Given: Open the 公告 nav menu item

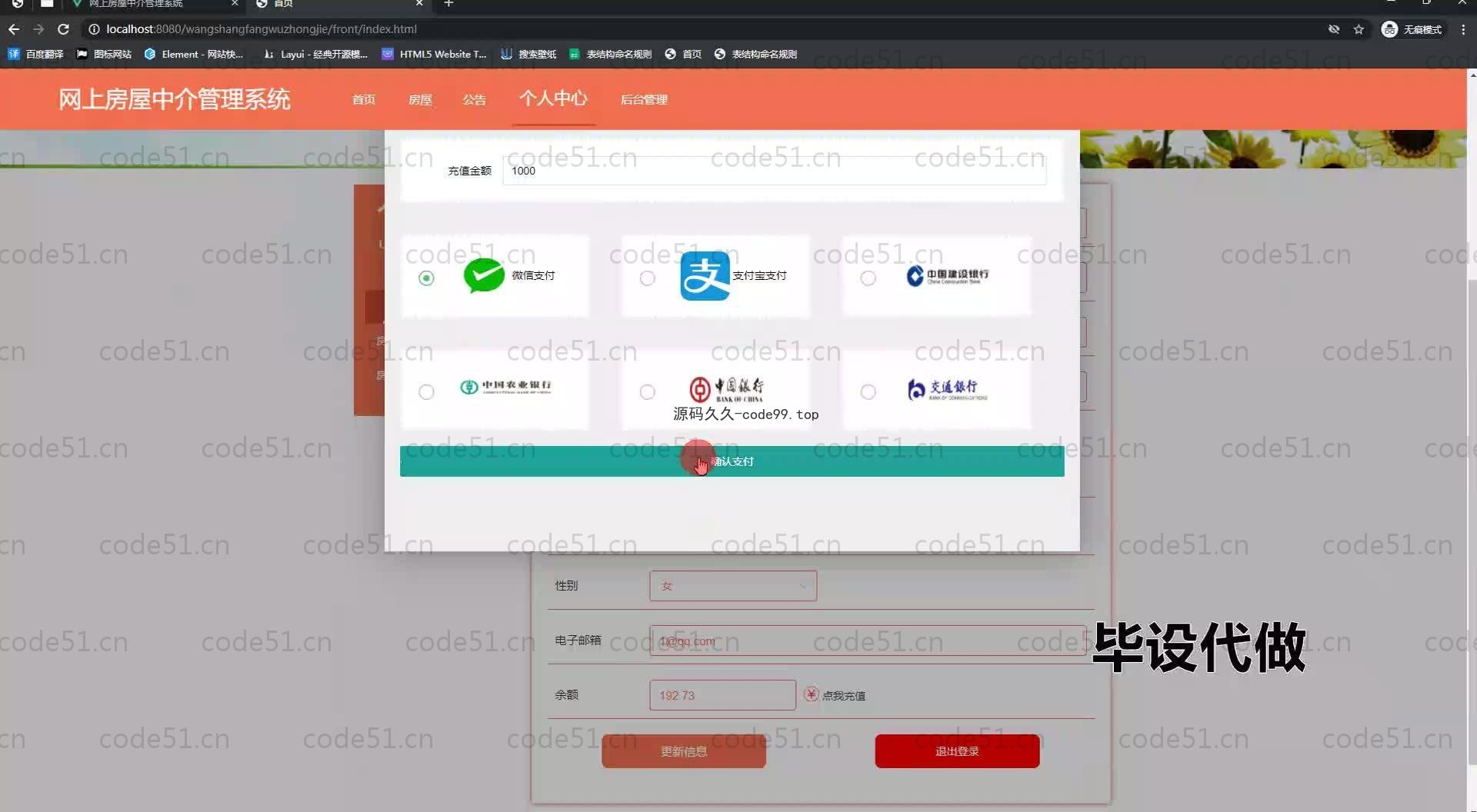Looking at the screenshot, I should (475, 100).
